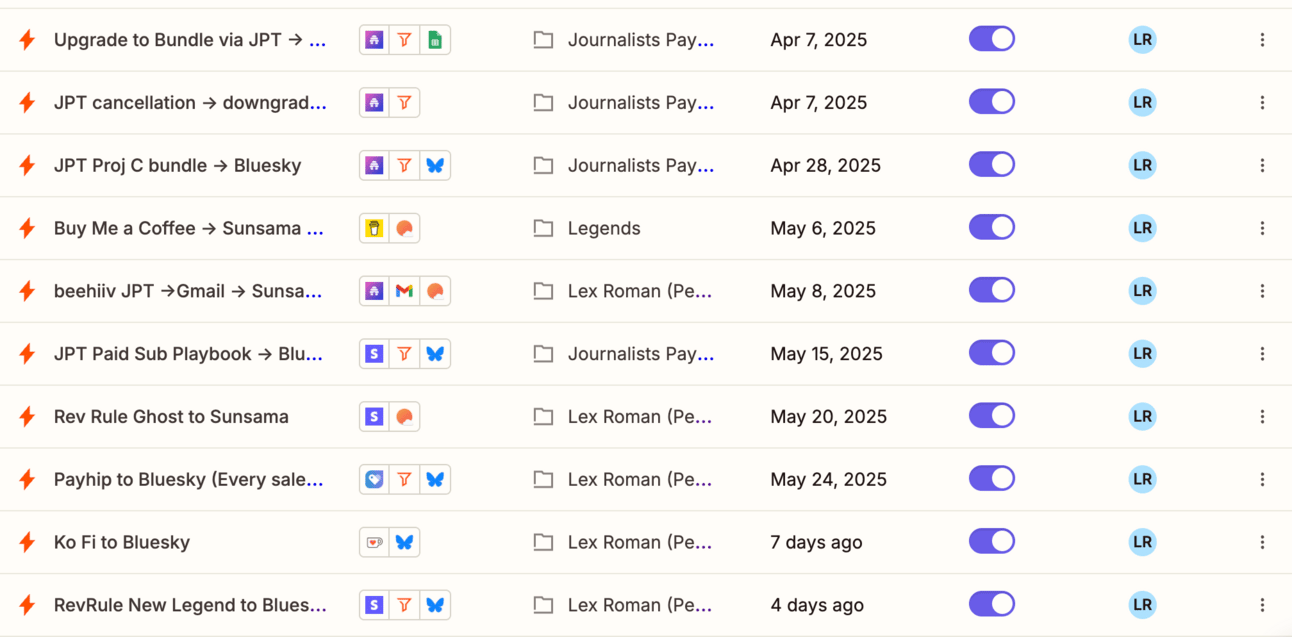Show more actions for Payhip to Bluesky zap

point(1262,480)
